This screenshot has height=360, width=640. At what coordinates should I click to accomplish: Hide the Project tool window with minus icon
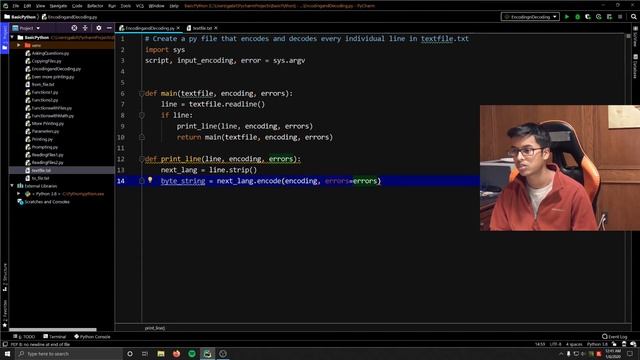(109, 28)
